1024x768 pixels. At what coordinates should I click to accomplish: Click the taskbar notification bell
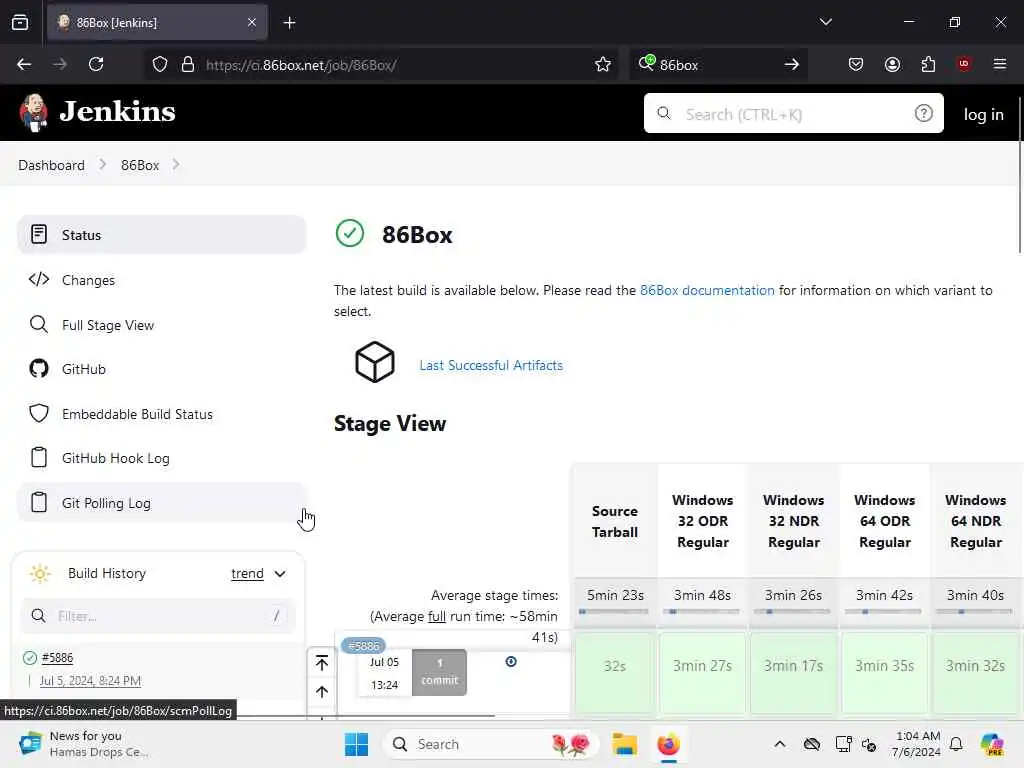[x=956, y=744]
